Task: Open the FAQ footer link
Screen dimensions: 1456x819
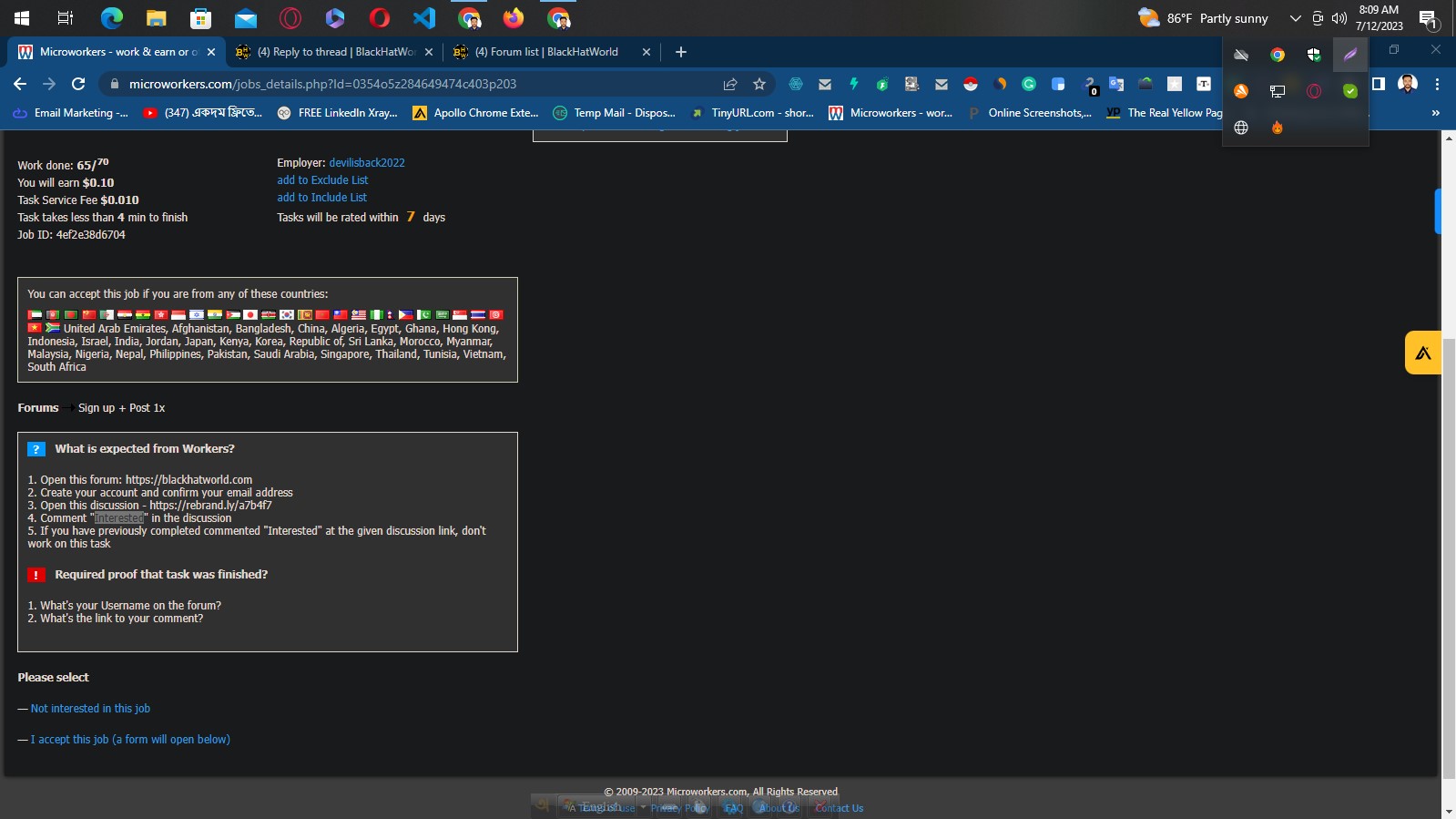Action: click(x=734, y=808)
